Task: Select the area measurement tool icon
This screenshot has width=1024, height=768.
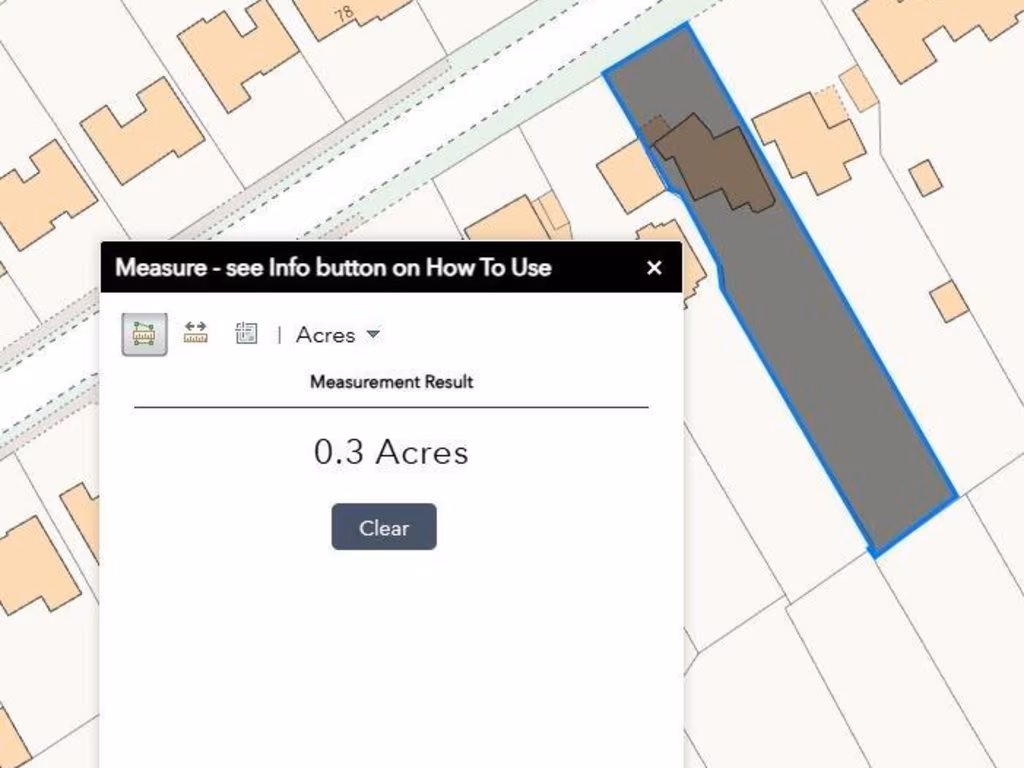Action: click(144, 334)
